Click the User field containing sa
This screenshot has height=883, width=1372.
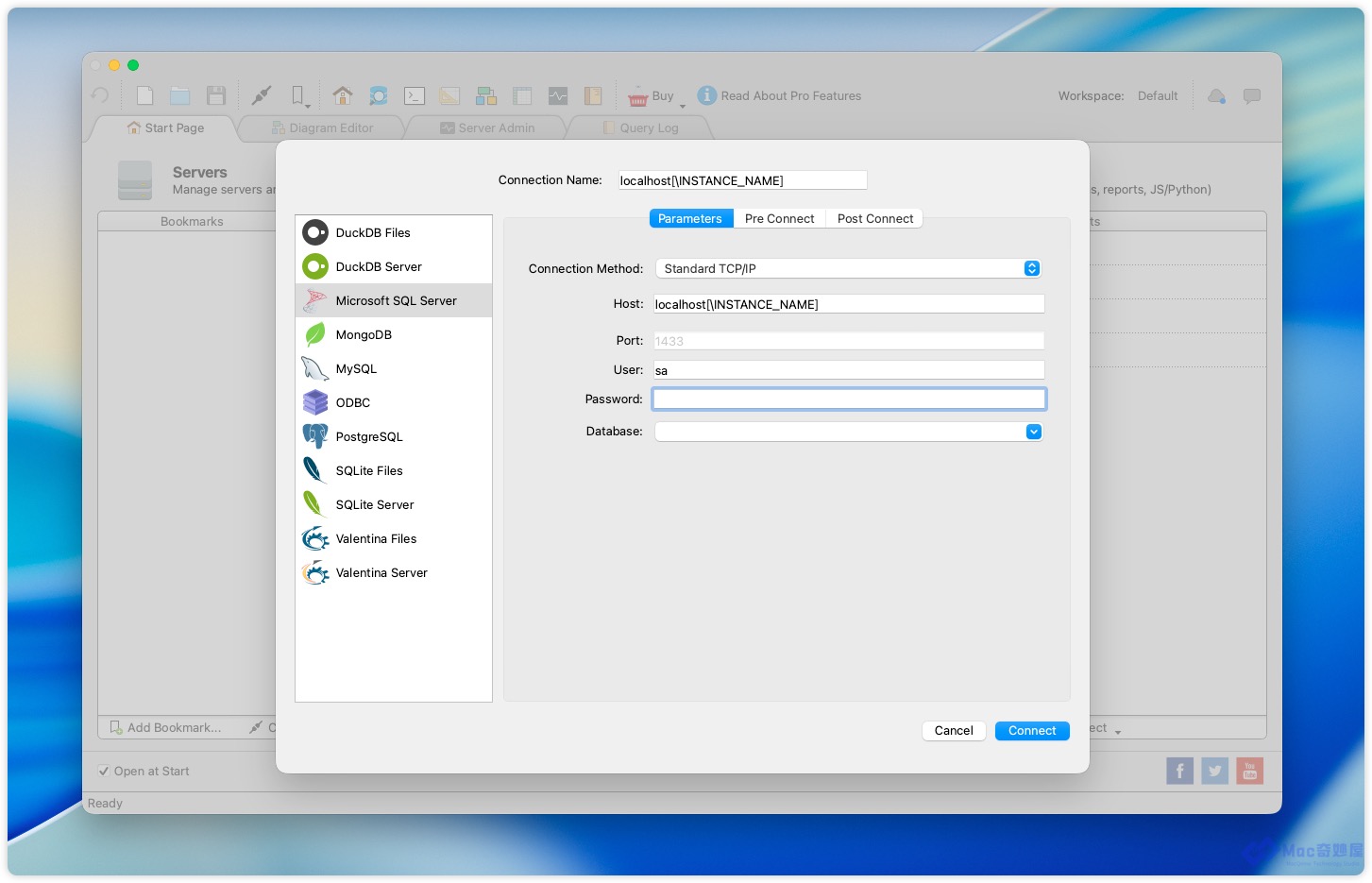click(x=849, y=370)
